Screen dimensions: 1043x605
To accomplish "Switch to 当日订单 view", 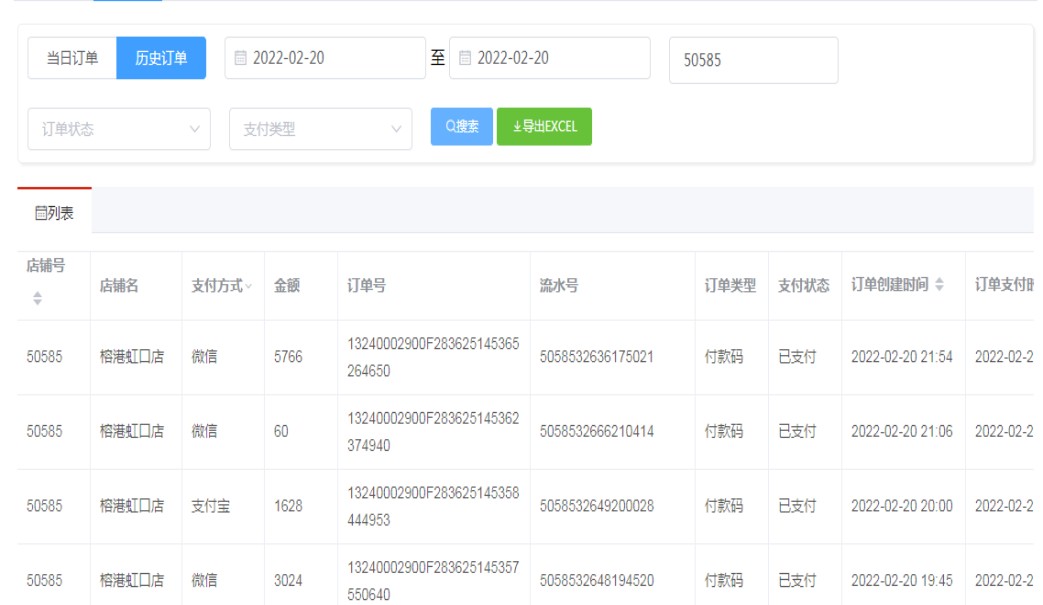I will point(72,58).
